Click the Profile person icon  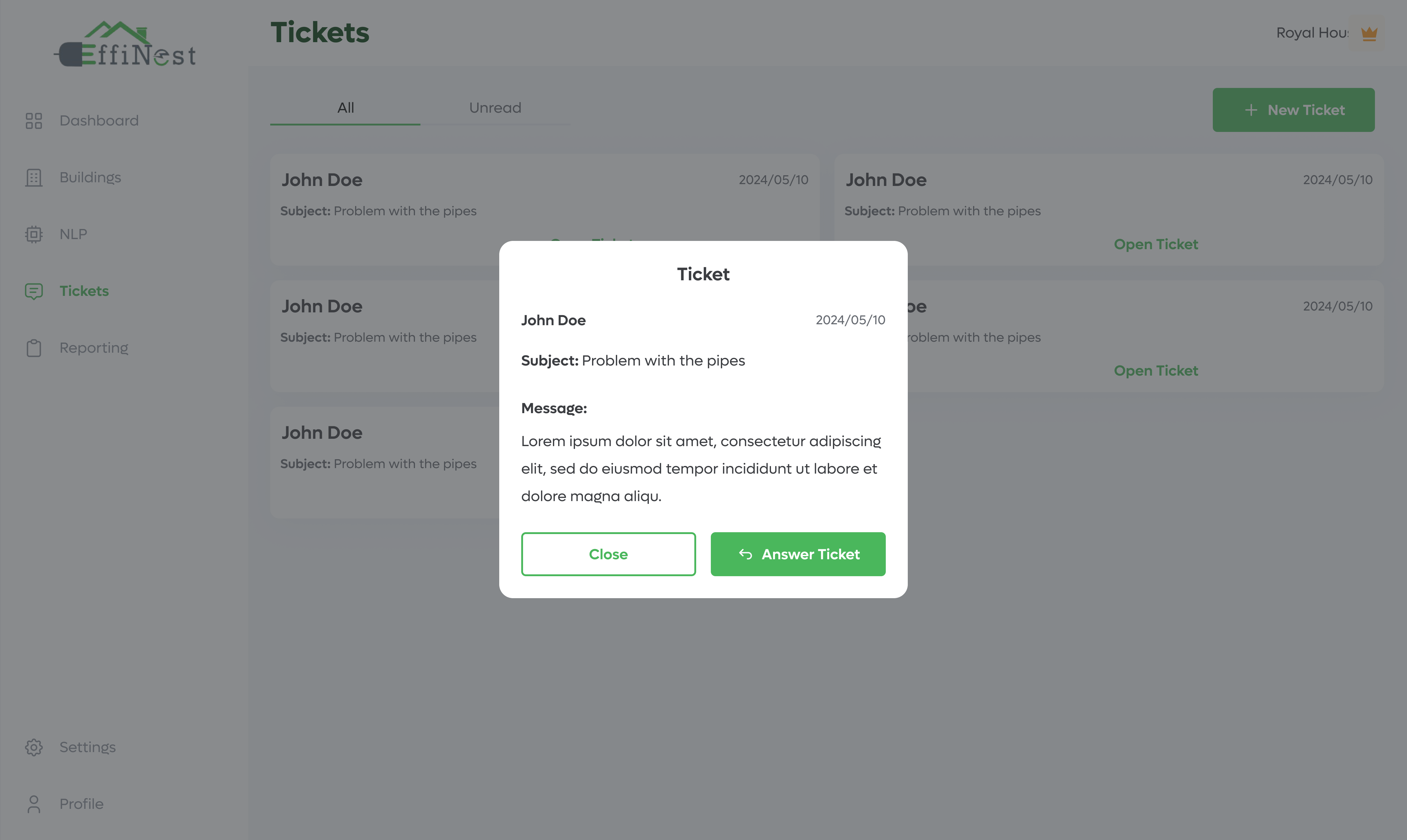(x=34, y=804)
